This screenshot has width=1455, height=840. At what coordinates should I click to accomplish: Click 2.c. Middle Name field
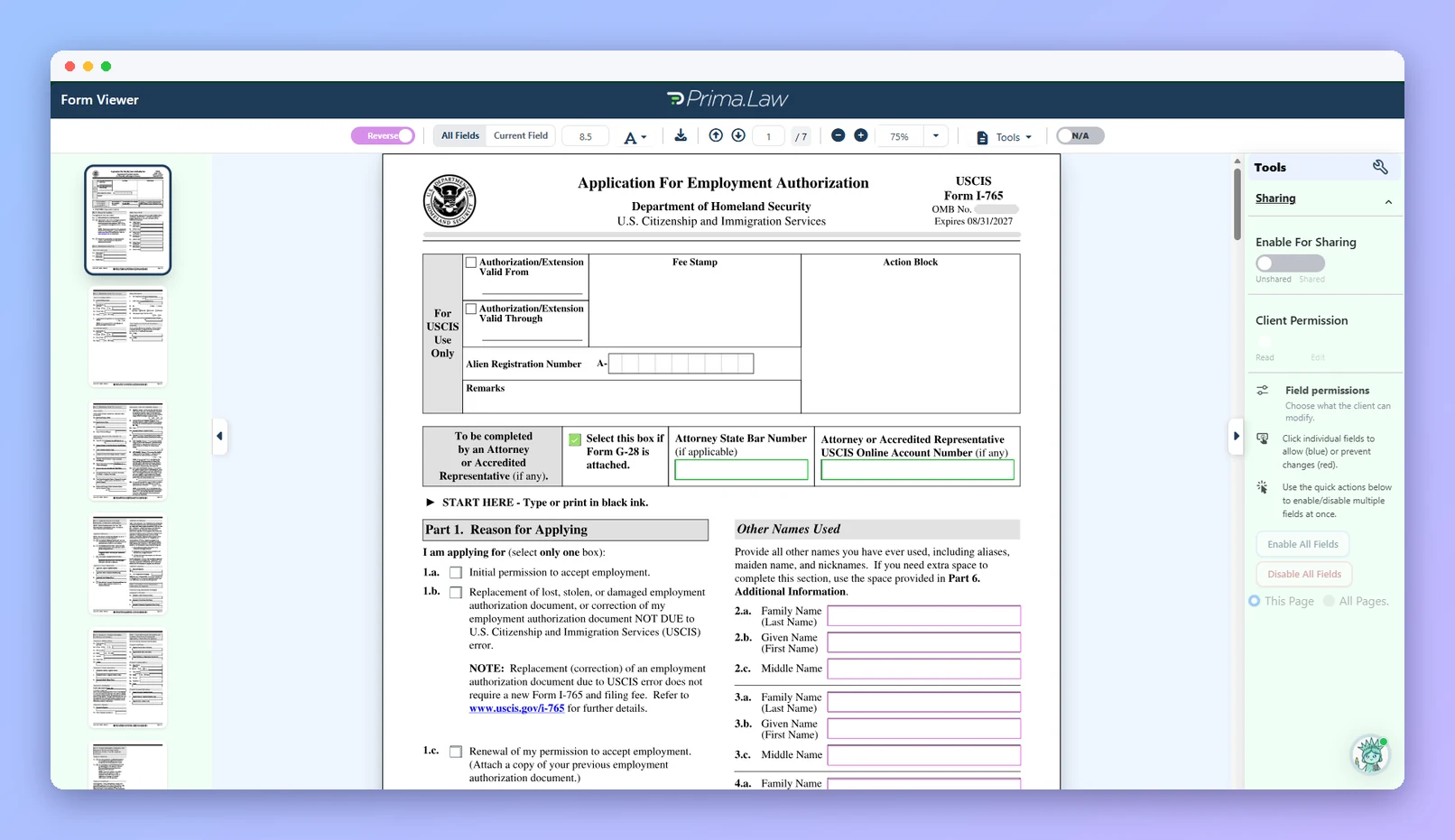tap(924, 669)
